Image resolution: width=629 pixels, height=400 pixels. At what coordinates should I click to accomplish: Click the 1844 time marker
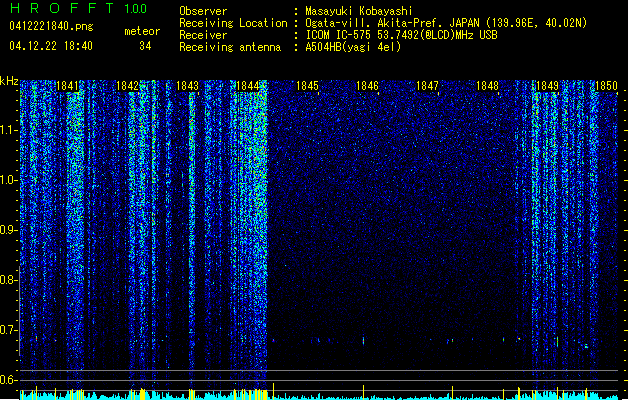[x=248, y=86]
